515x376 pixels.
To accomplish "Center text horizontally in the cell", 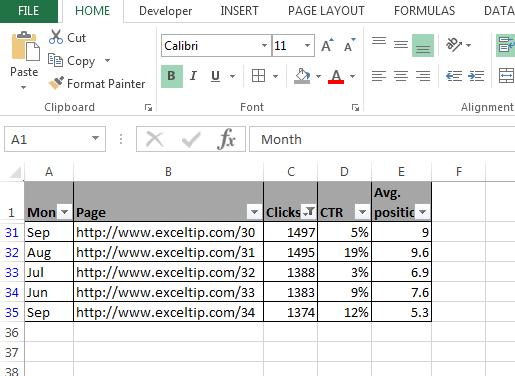I will [x=401, y=76].
